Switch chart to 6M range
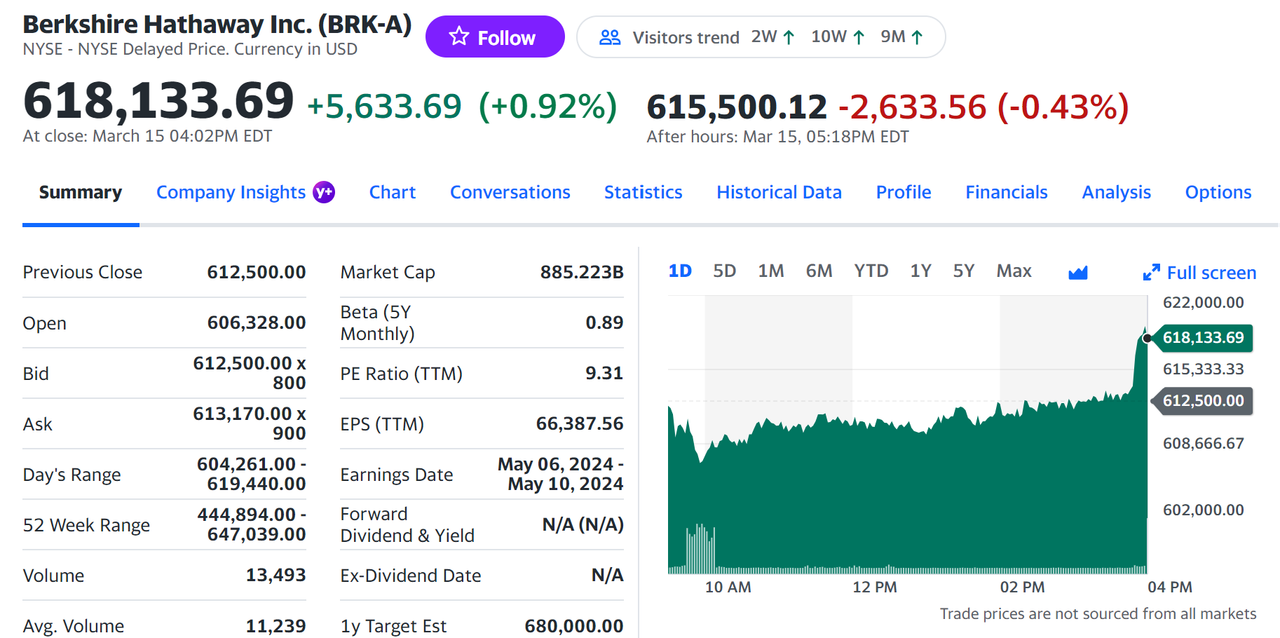 (x=819, y=271)
